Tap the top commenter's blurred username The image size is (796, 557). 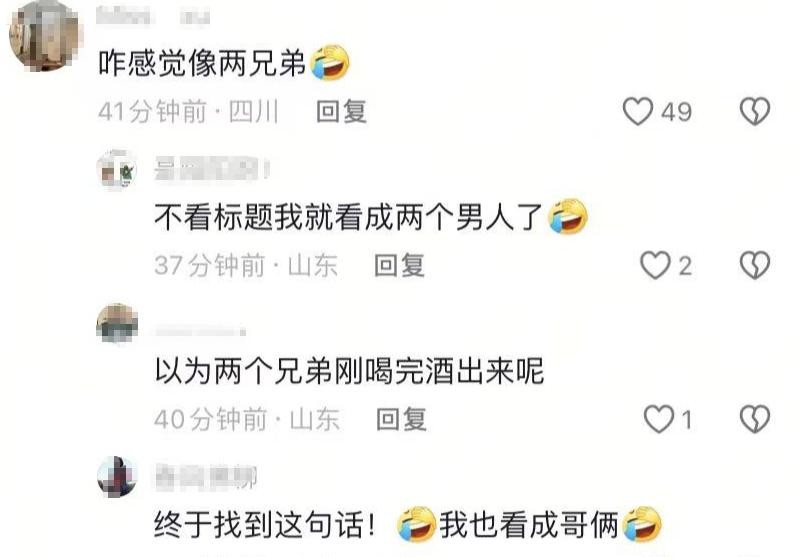(153, 15)
